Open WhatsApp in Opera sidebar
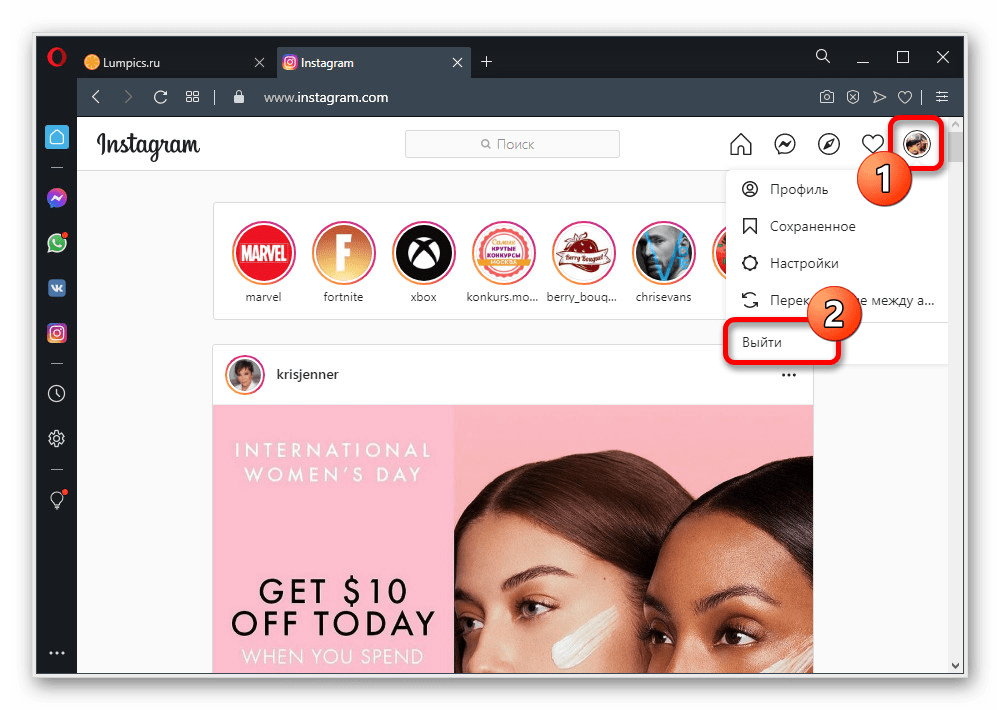This screenshot has height=710, width=1000. click(57, 243)
